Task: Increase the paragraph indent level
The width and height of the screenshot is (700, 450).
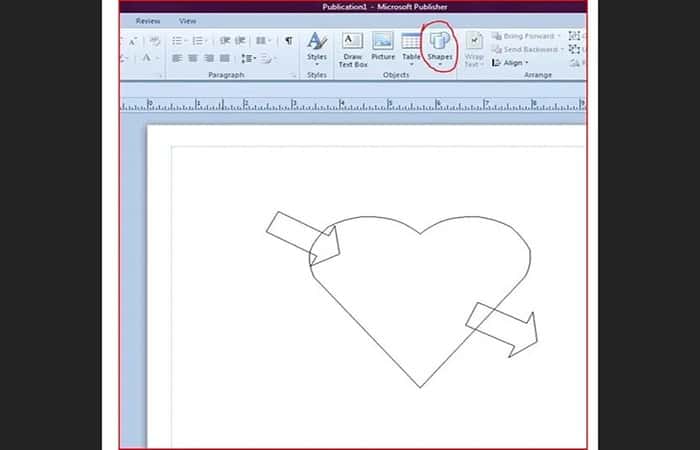Action: coord(240,41)
